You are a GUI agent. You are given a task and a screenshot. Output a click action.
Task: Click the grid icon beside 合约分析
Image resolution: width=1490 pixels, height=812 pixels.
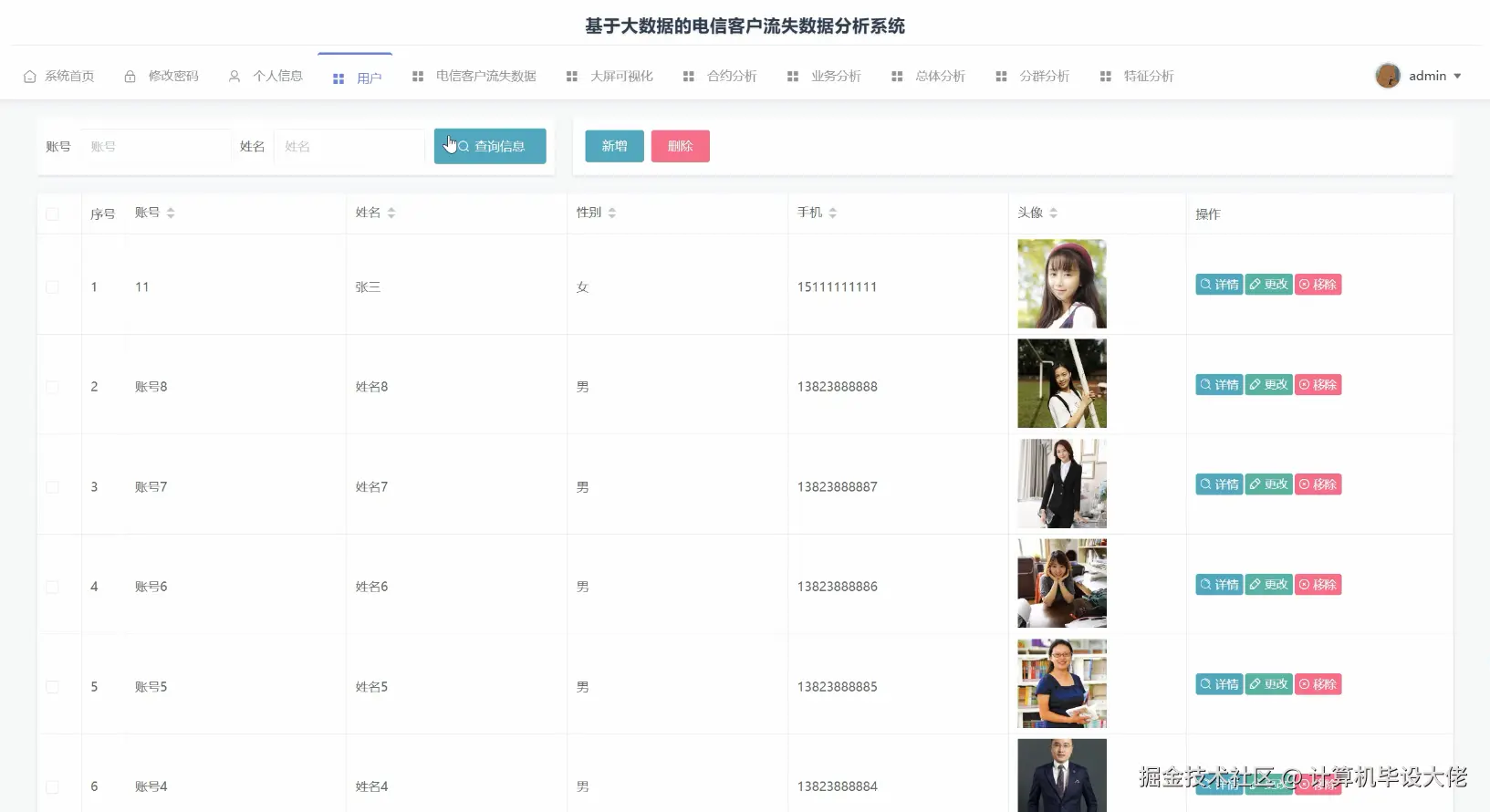[x=689, y=77]
